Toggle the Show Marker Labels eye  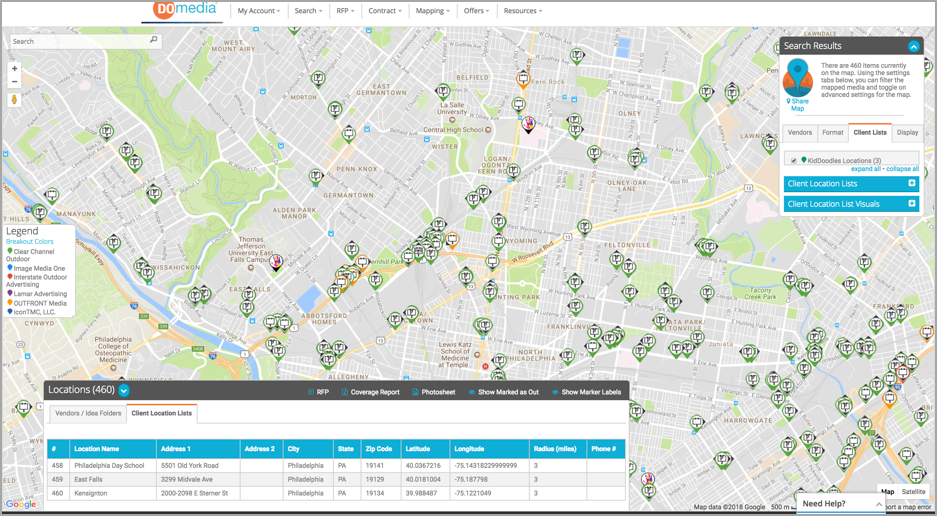click(555, 392)
